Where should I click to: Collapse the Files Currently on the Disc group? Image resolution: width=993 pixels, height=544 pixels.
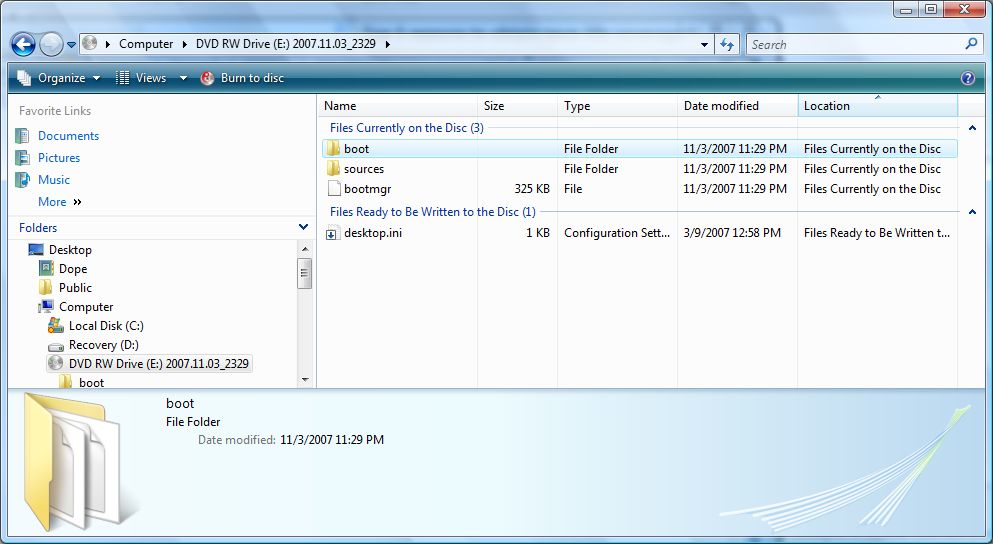click(x=972, y=128)
